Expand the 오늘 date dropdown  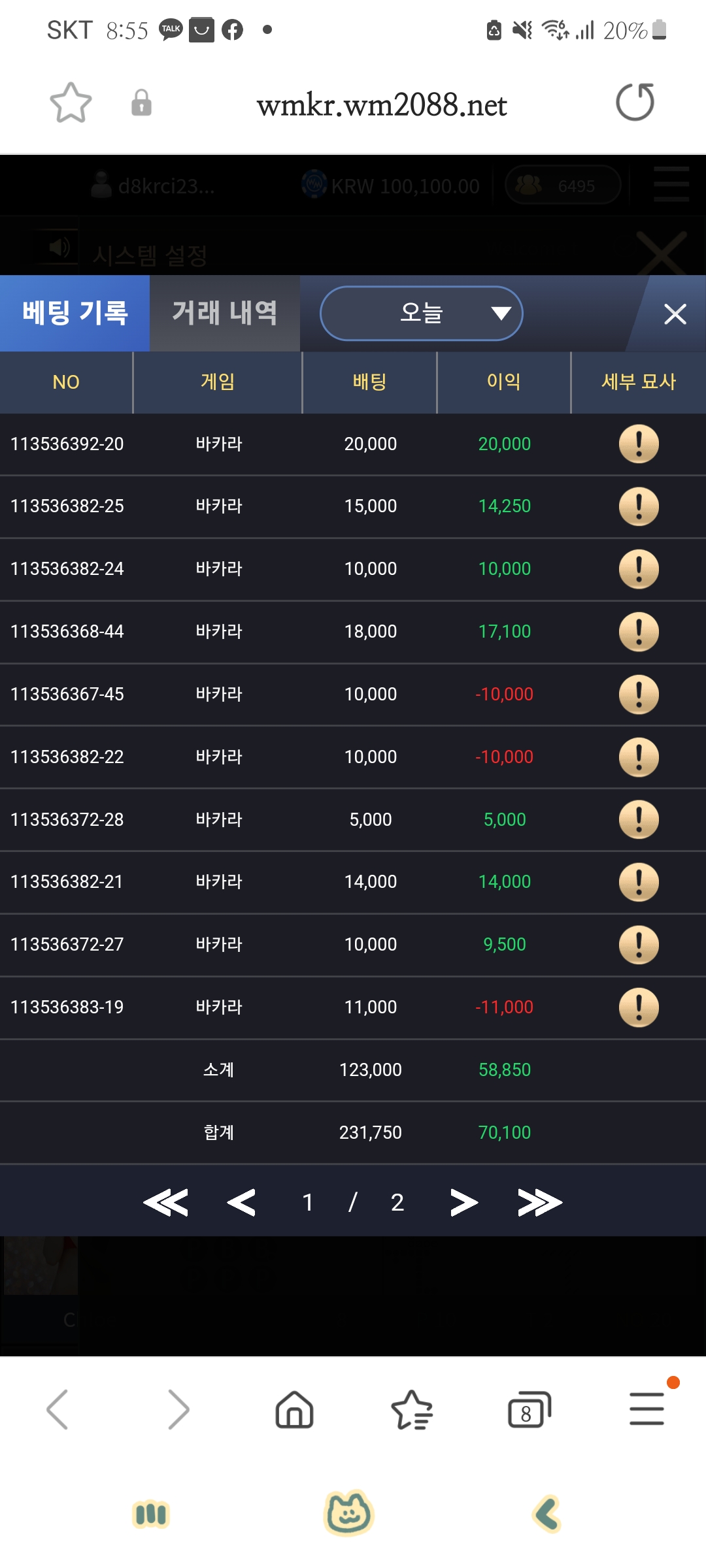[421, 313]
